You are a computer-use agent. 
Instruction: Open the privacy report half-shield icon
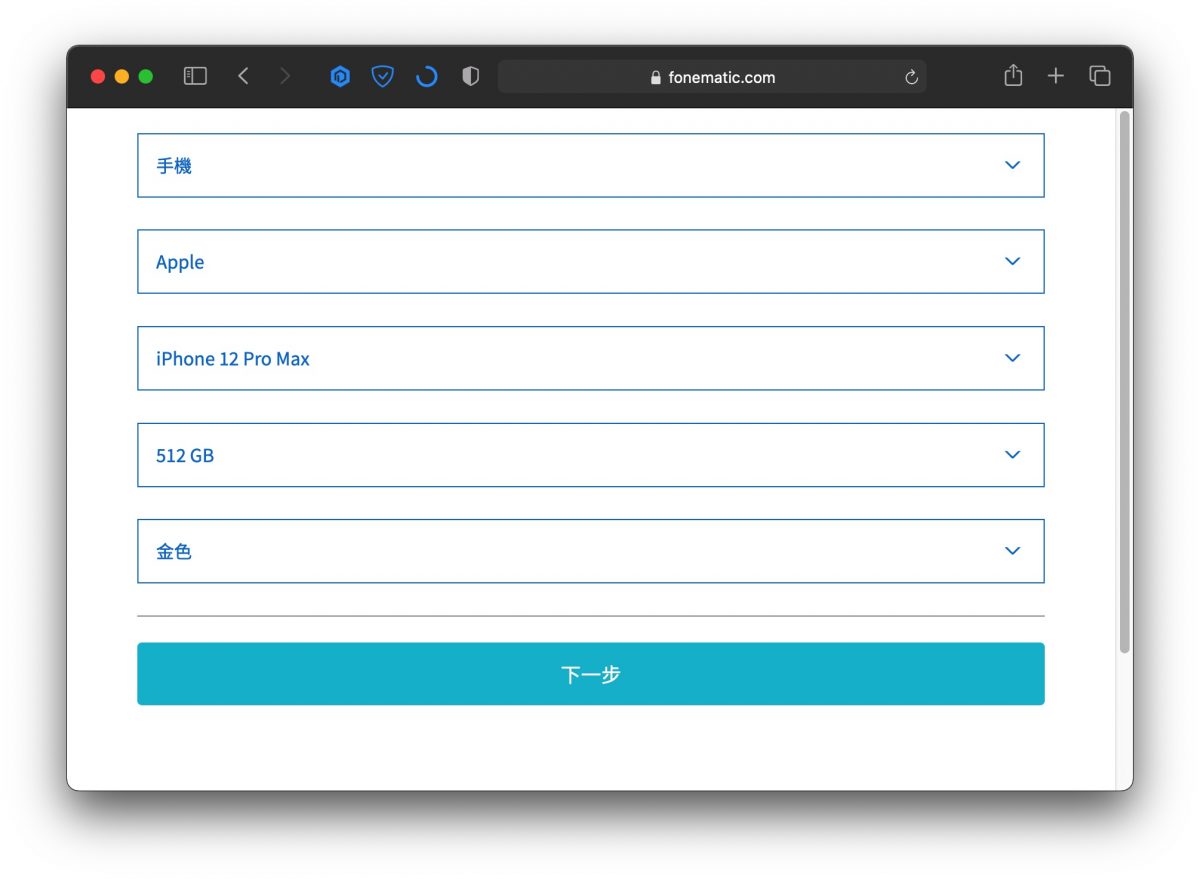point(471,76)
